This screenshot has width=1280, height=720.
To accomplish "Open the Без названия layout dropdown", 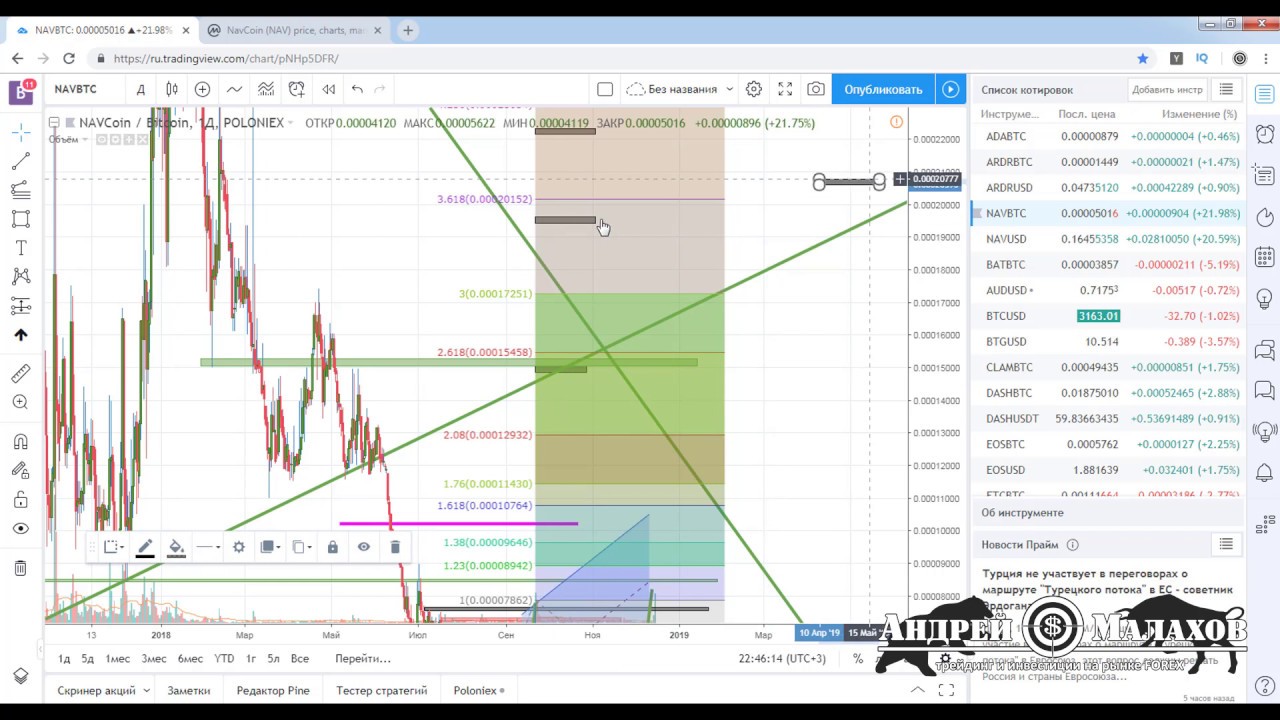I will tap(680, 89).
